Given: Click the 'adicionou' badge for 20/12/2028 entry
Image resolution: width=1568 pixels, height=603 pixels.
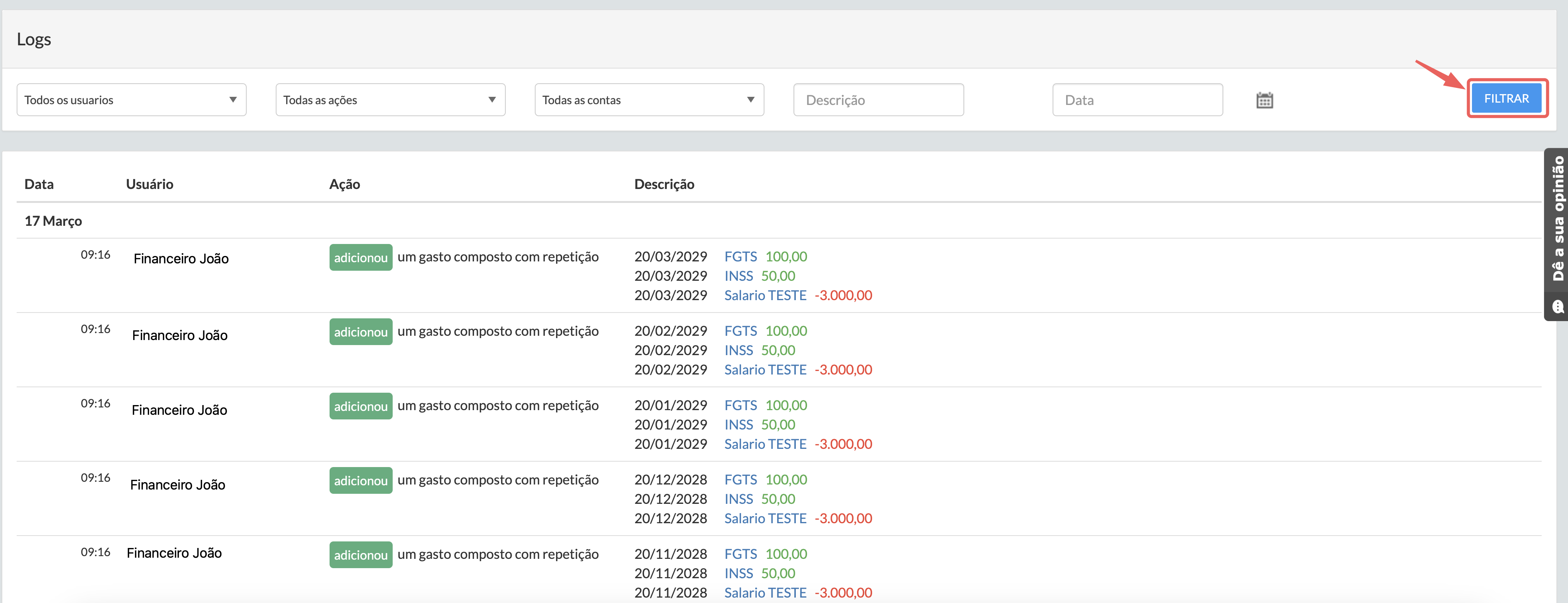Looking at the screenshot, I should (x=361, y=481).
